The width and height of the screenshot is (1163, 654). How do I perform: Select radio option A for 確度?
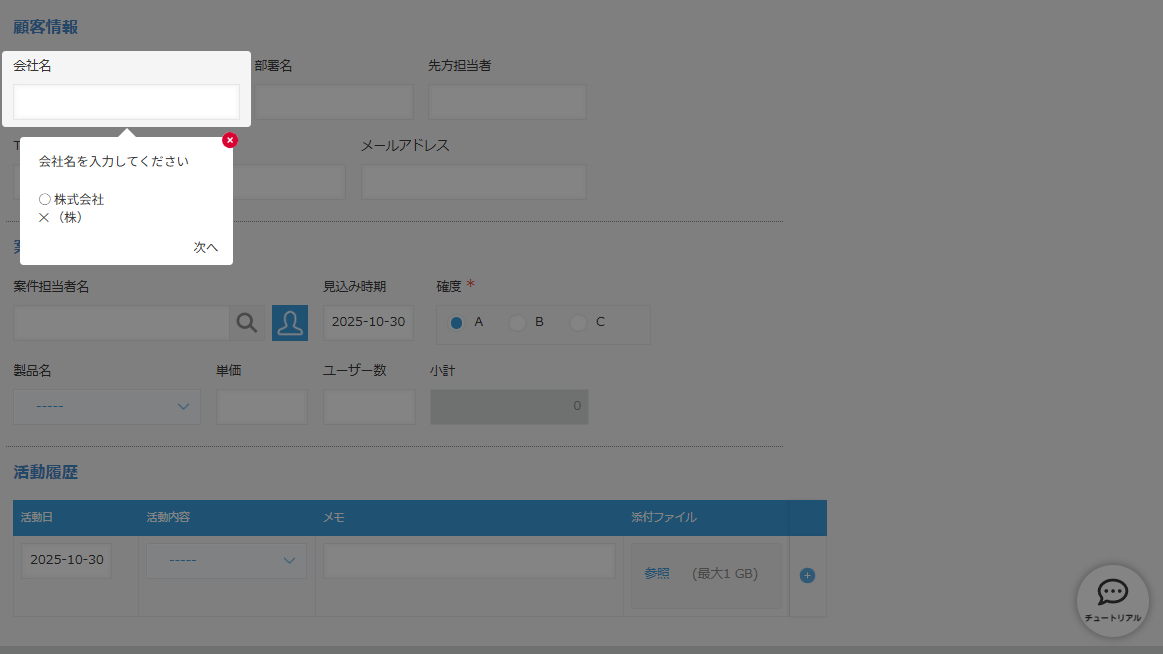(457, 323)
